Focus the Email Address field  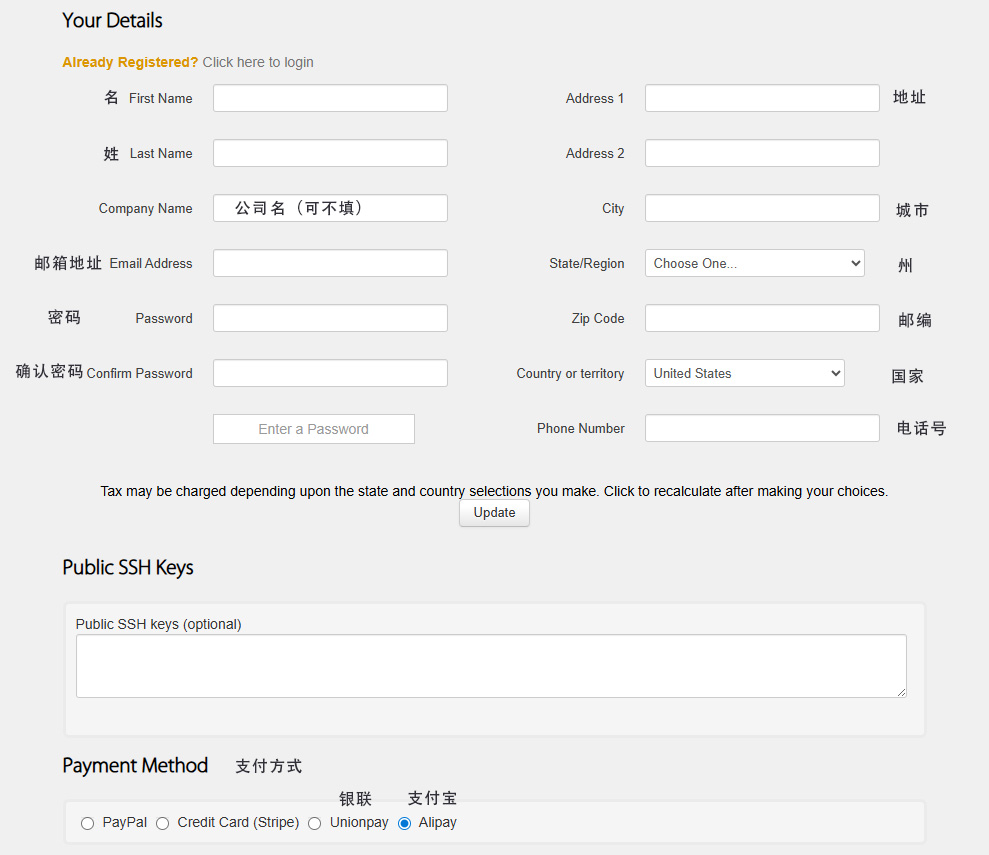click(330, 263)
